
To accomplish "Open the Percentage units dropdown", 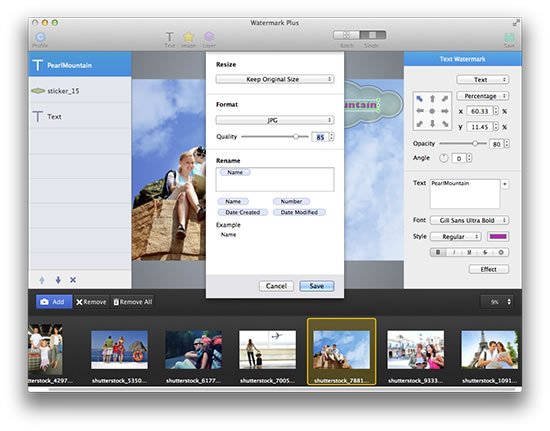I will pyautogui.click(x=483, y=96).
